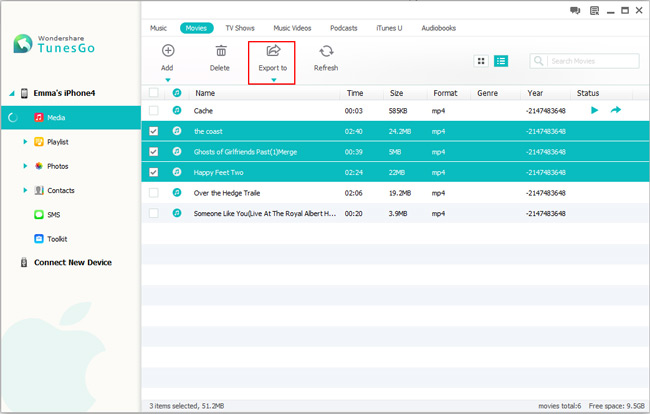This screenshot has width=650, height=414.
Task: Click the Delete trash icon
Action: coord(221,51)
